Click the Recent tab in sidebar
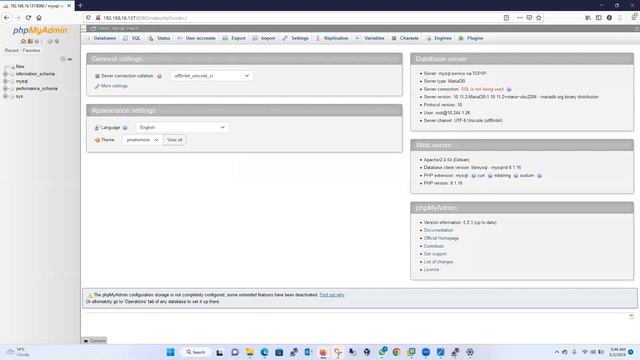Image resolution: width=640 pixels, height=360 pixels. pyautogui.click(x=11, y=50)
